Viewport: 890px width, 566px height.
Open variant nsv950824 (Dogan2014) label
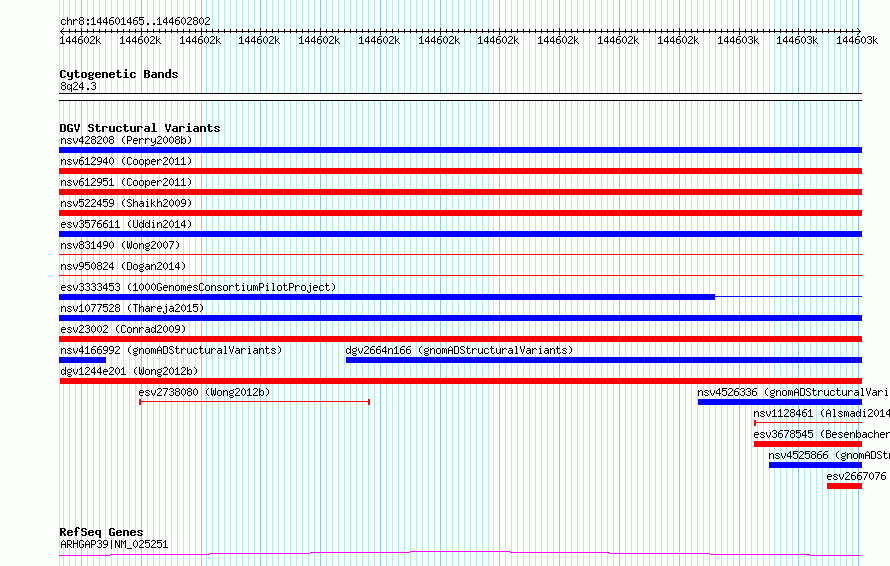pos(123,266)
